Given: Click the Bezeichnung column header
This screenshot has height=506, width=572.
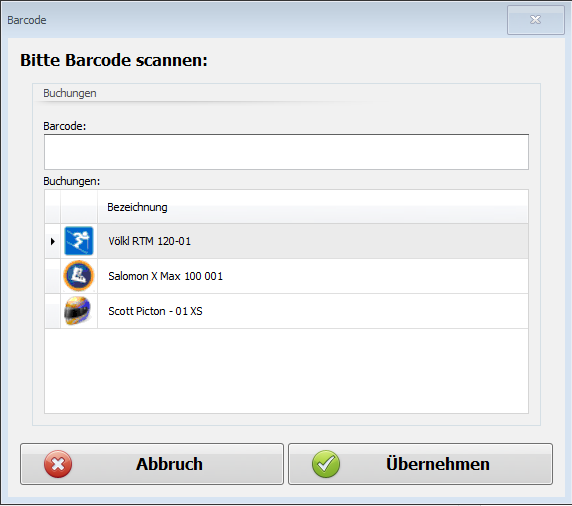Looking at the screenshot, I should tap(313, 207).
